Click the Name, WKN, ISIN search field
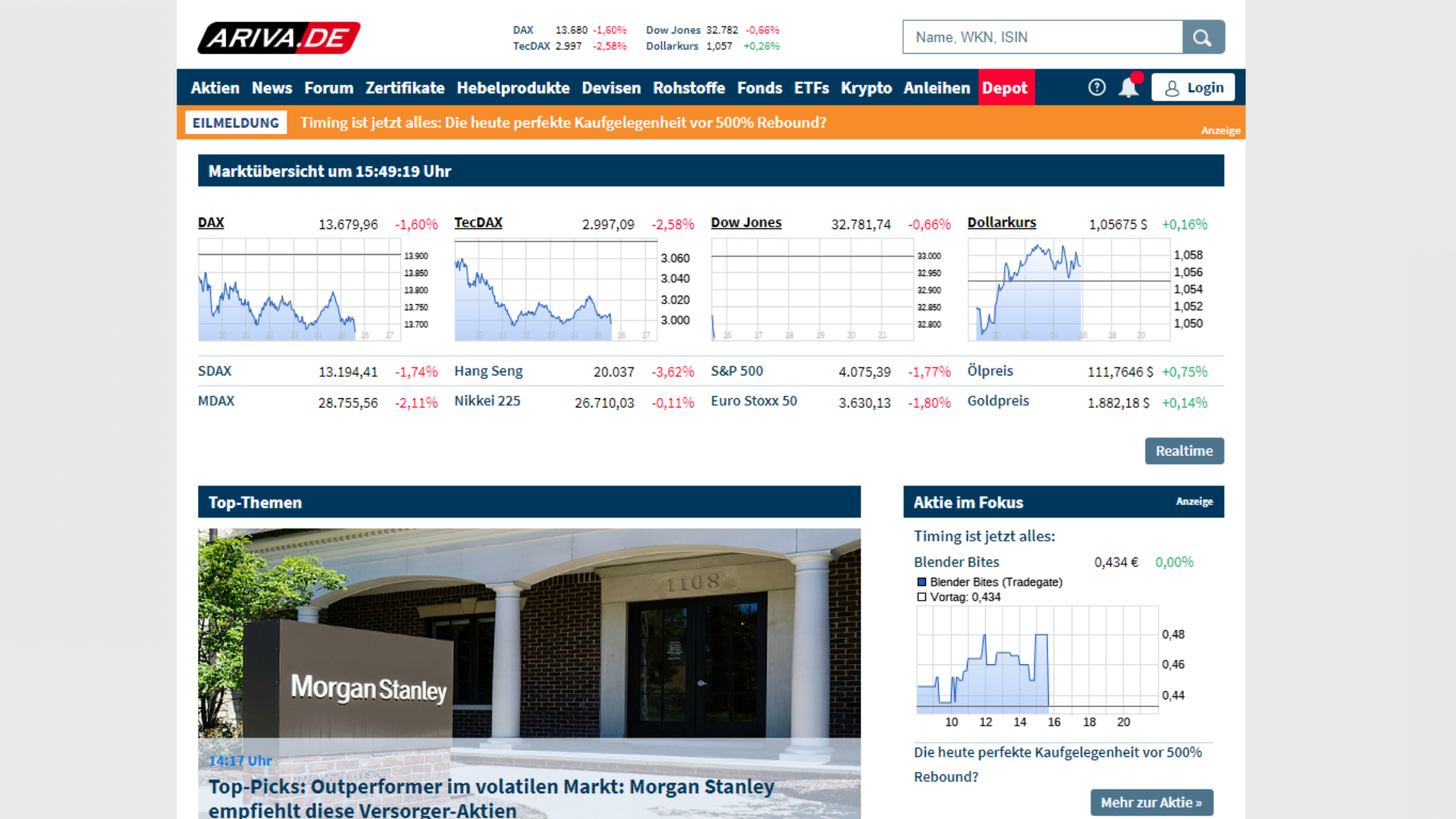The image size is (1456, 819). [1043, 37]
